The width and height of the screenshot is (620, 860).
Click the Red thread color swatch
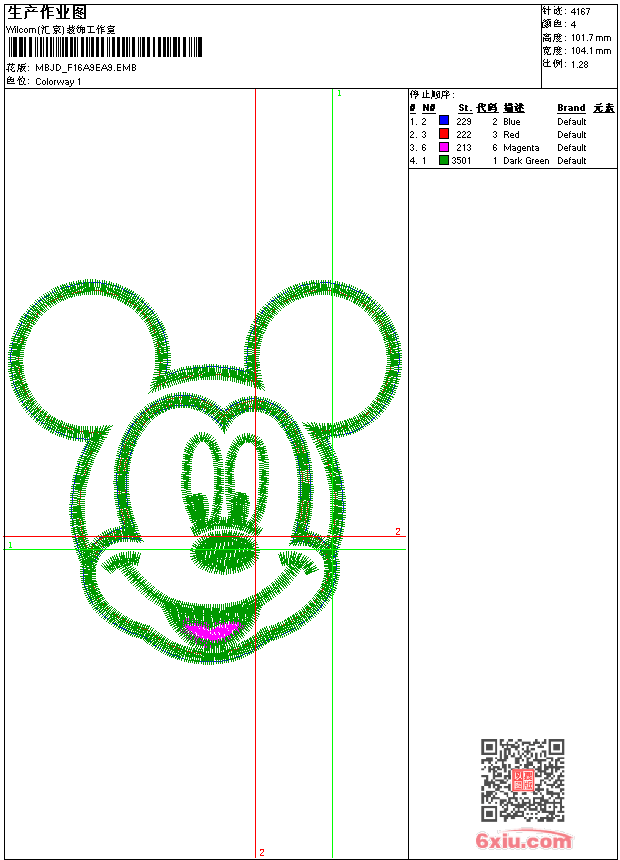444,134
